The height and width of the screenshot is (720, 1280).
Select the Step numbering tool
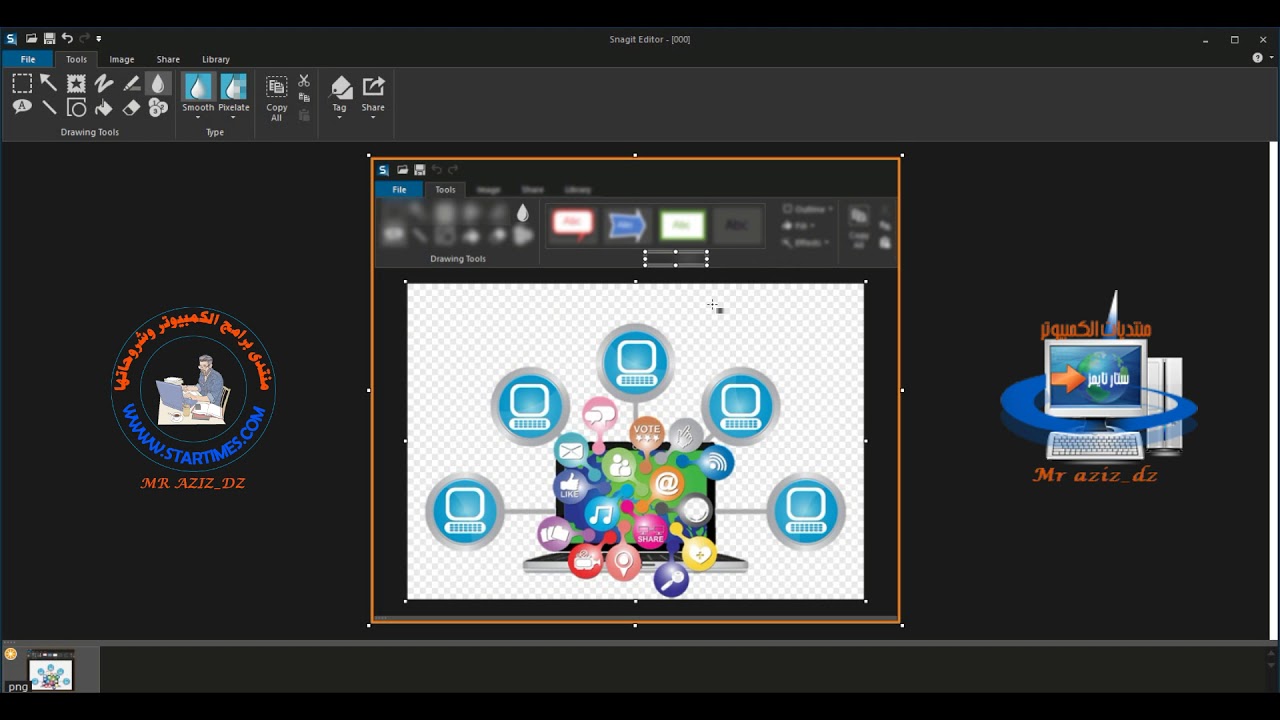coord(158,108)
